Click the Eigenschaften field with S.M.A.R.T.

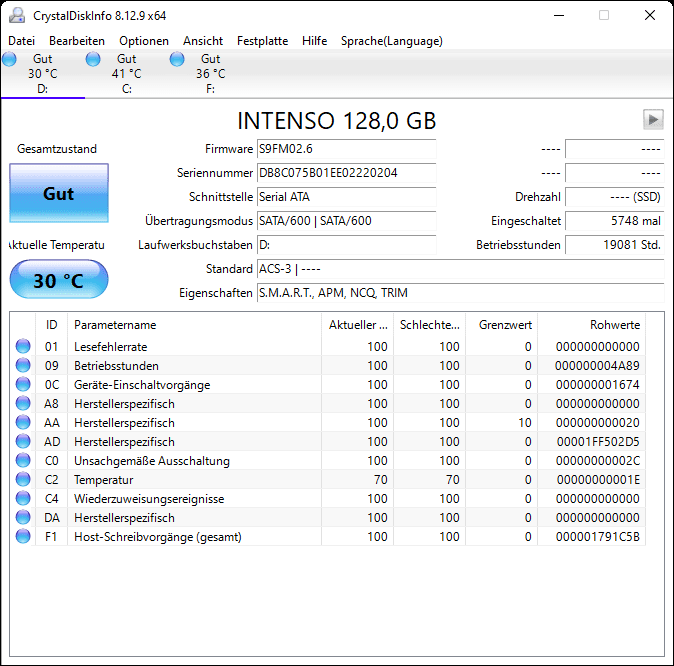[x=460, y=293]
